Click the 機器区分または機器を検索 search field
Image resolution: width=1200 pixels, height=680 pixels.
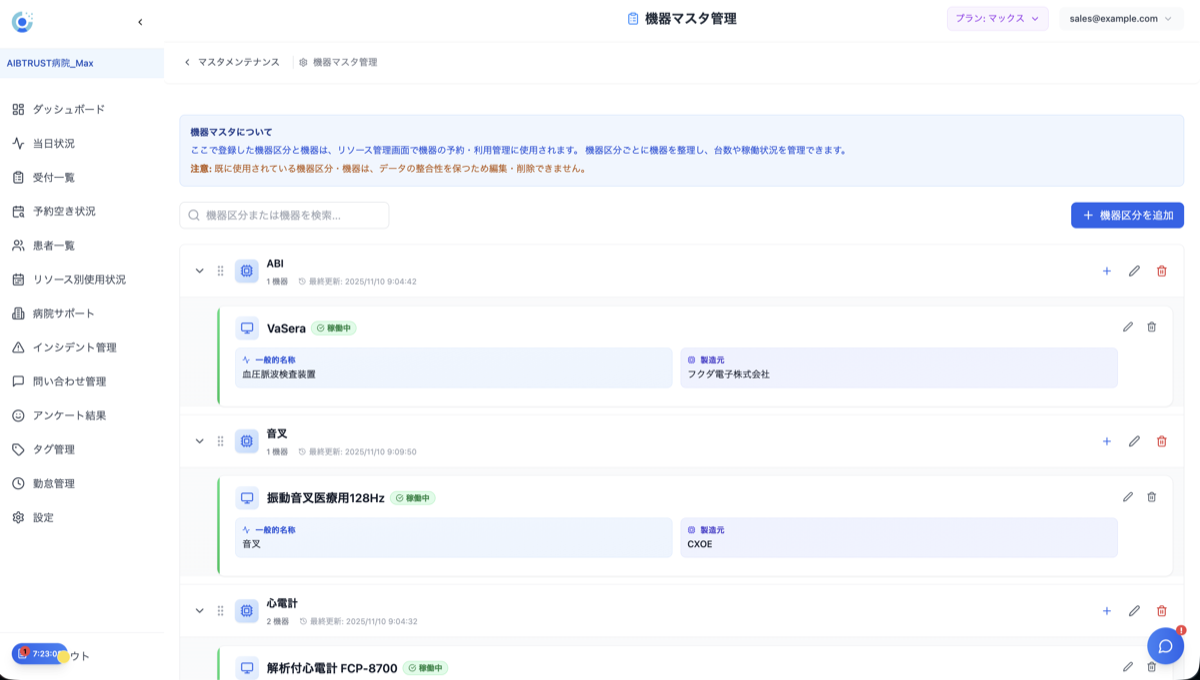pos(285,214)
